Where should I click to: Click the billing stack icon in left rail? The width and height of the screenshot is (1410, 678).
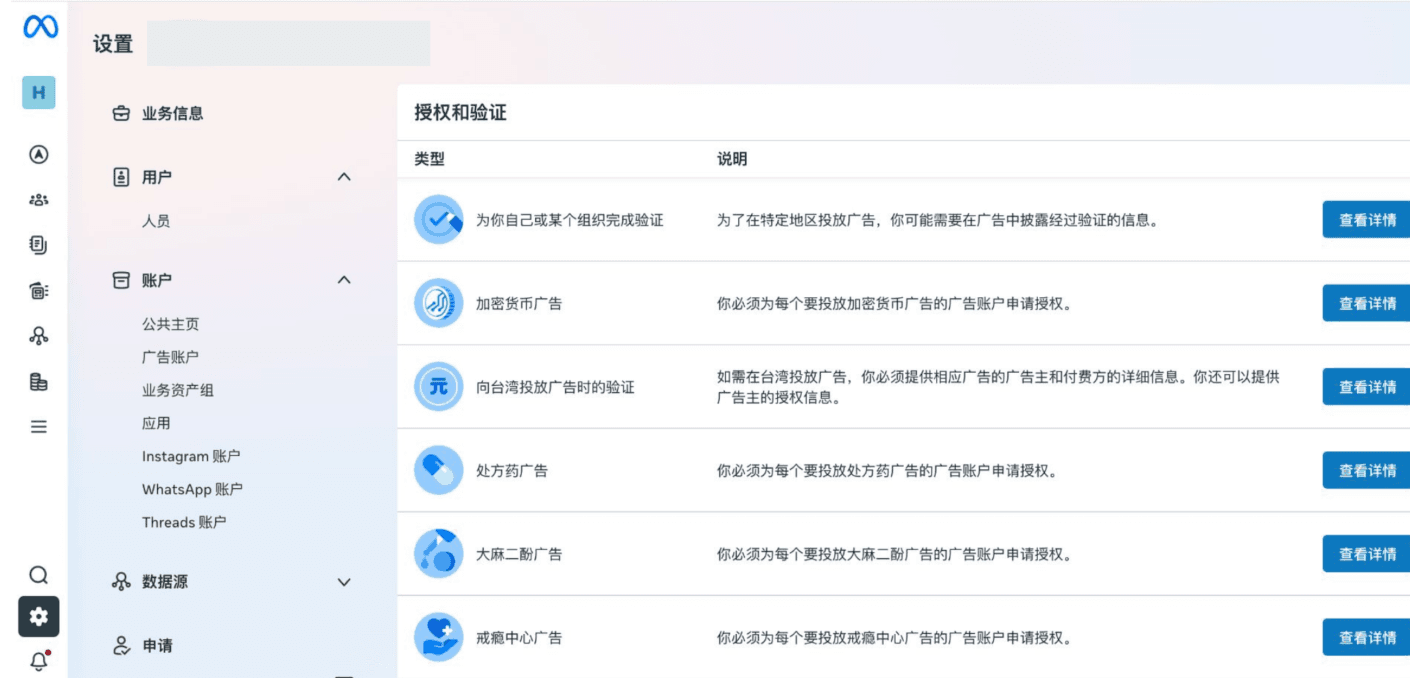click(39, 382)
